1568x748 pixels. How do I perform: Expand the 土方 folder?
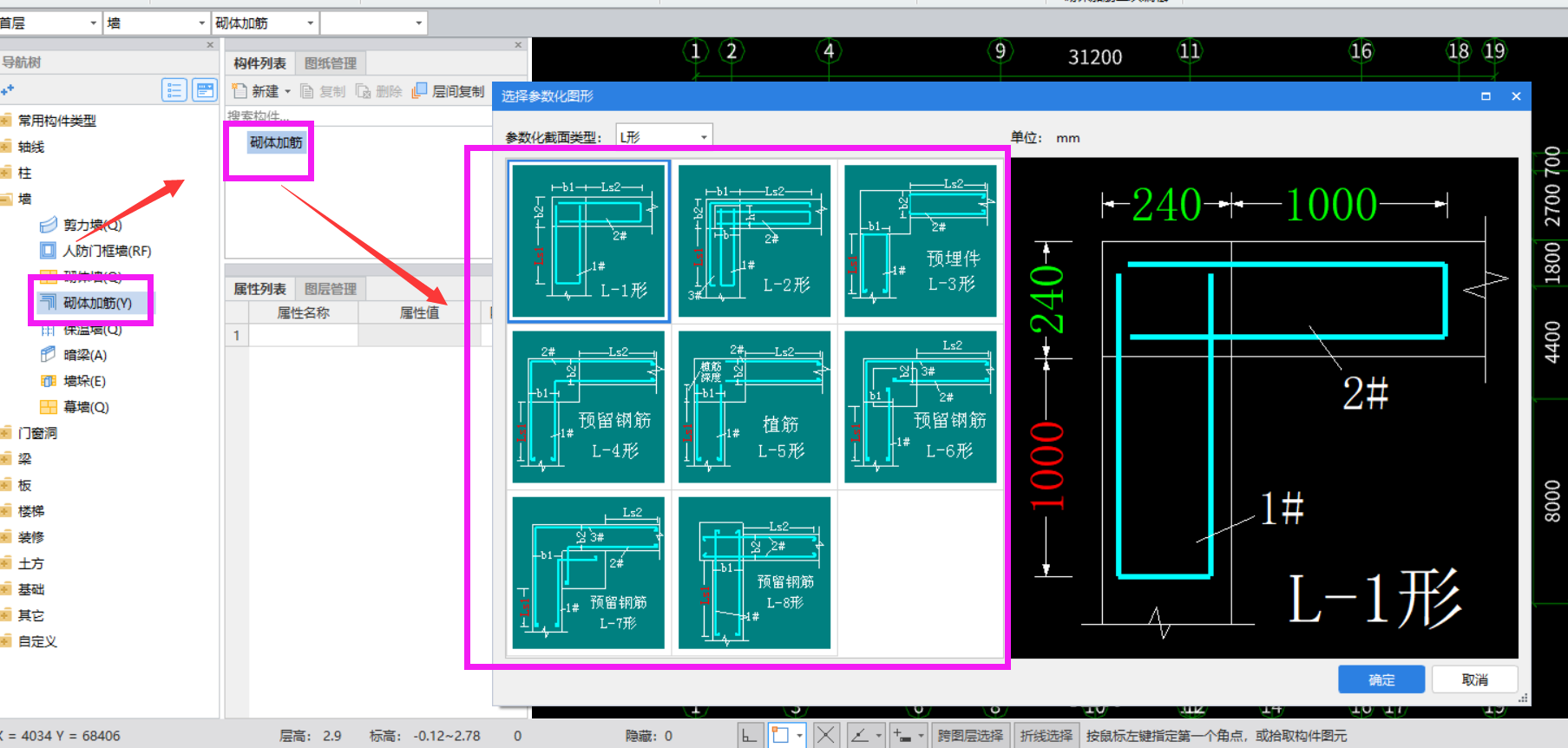pos(7,563)
